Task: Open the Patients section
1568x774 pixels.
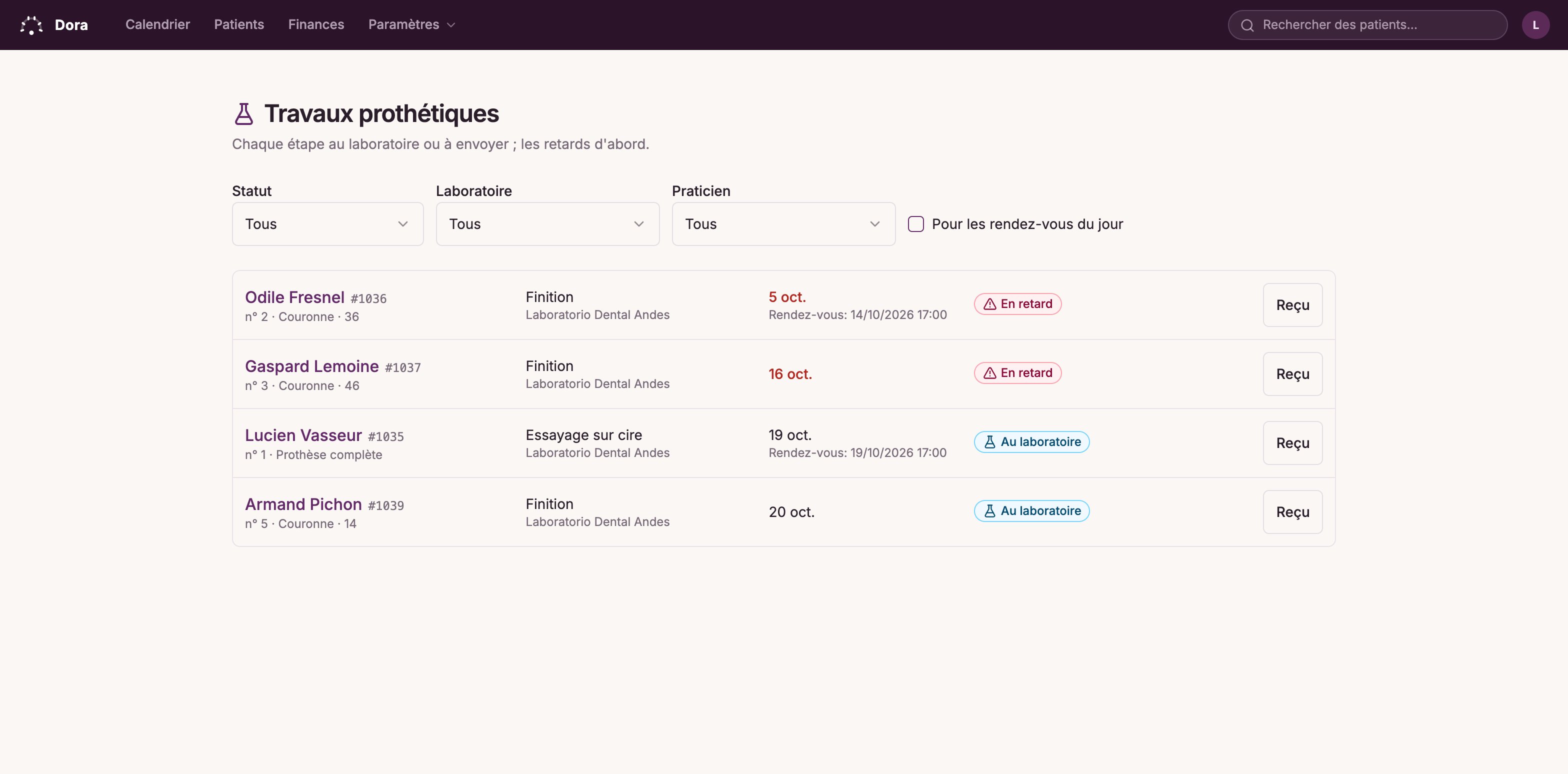Action: coord(238,24)
